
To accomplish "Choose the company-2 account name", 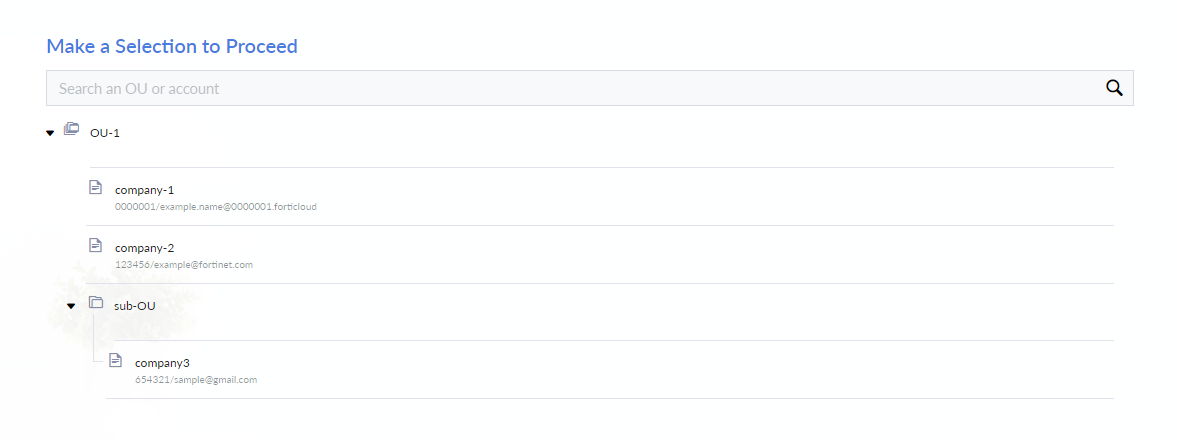I will click(x=145, y=248).
